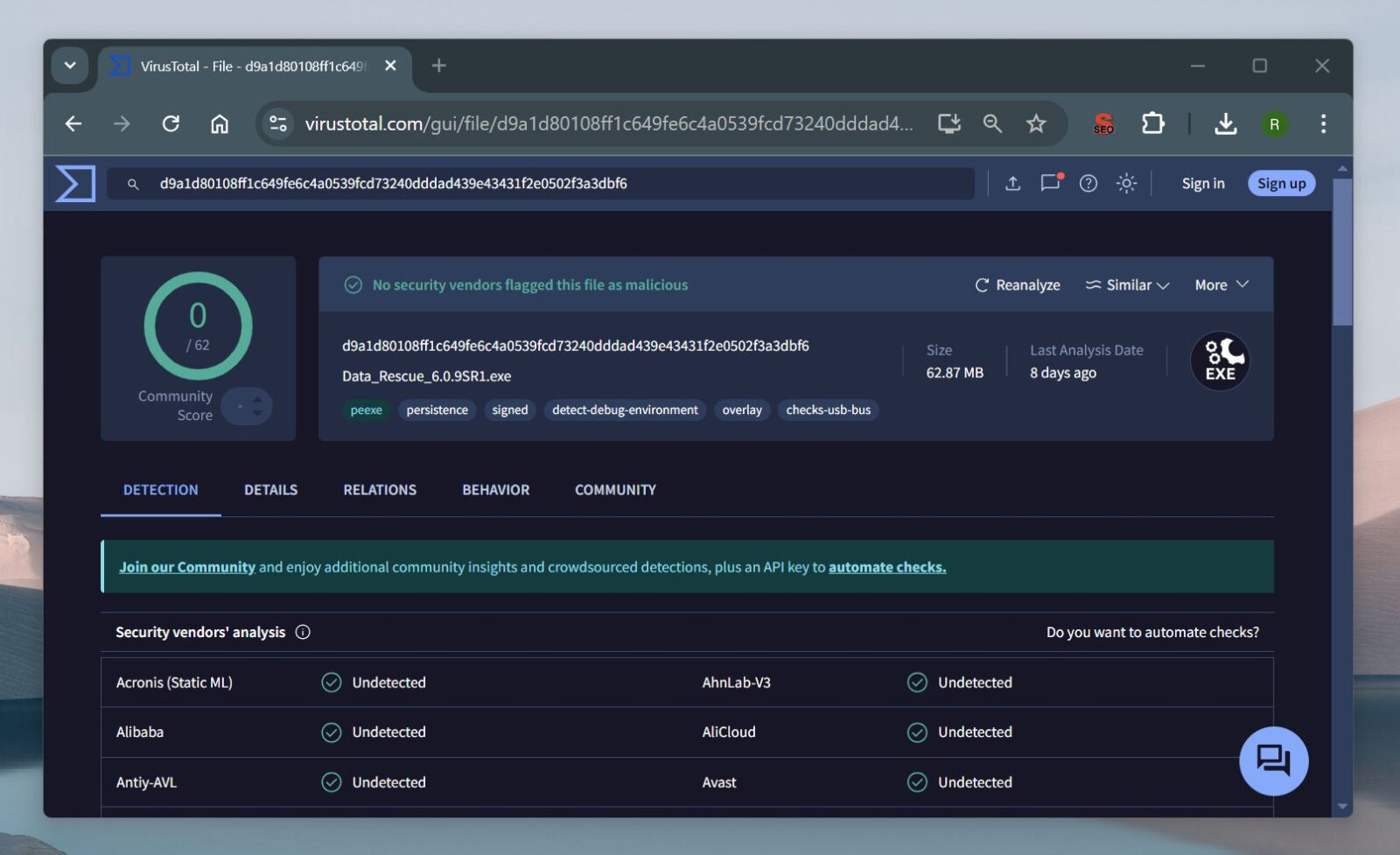Click the VirusTotal sigma logo
Viewport: 1400px width, 855px height.
tap(75, 184)
